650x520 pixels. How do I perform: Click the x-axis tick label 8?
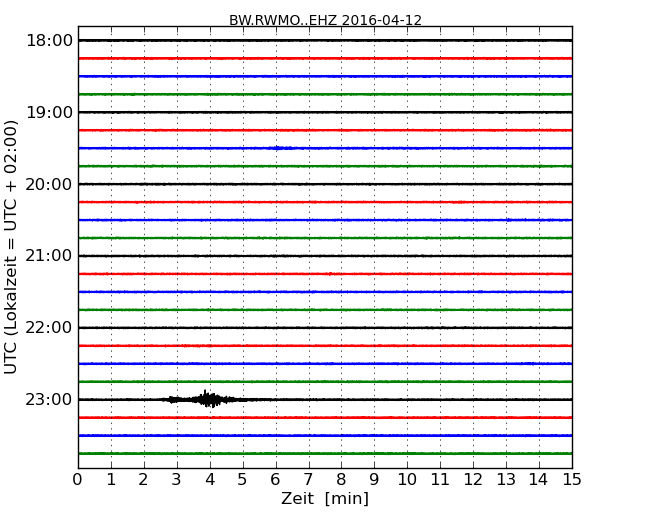[341, 480]
